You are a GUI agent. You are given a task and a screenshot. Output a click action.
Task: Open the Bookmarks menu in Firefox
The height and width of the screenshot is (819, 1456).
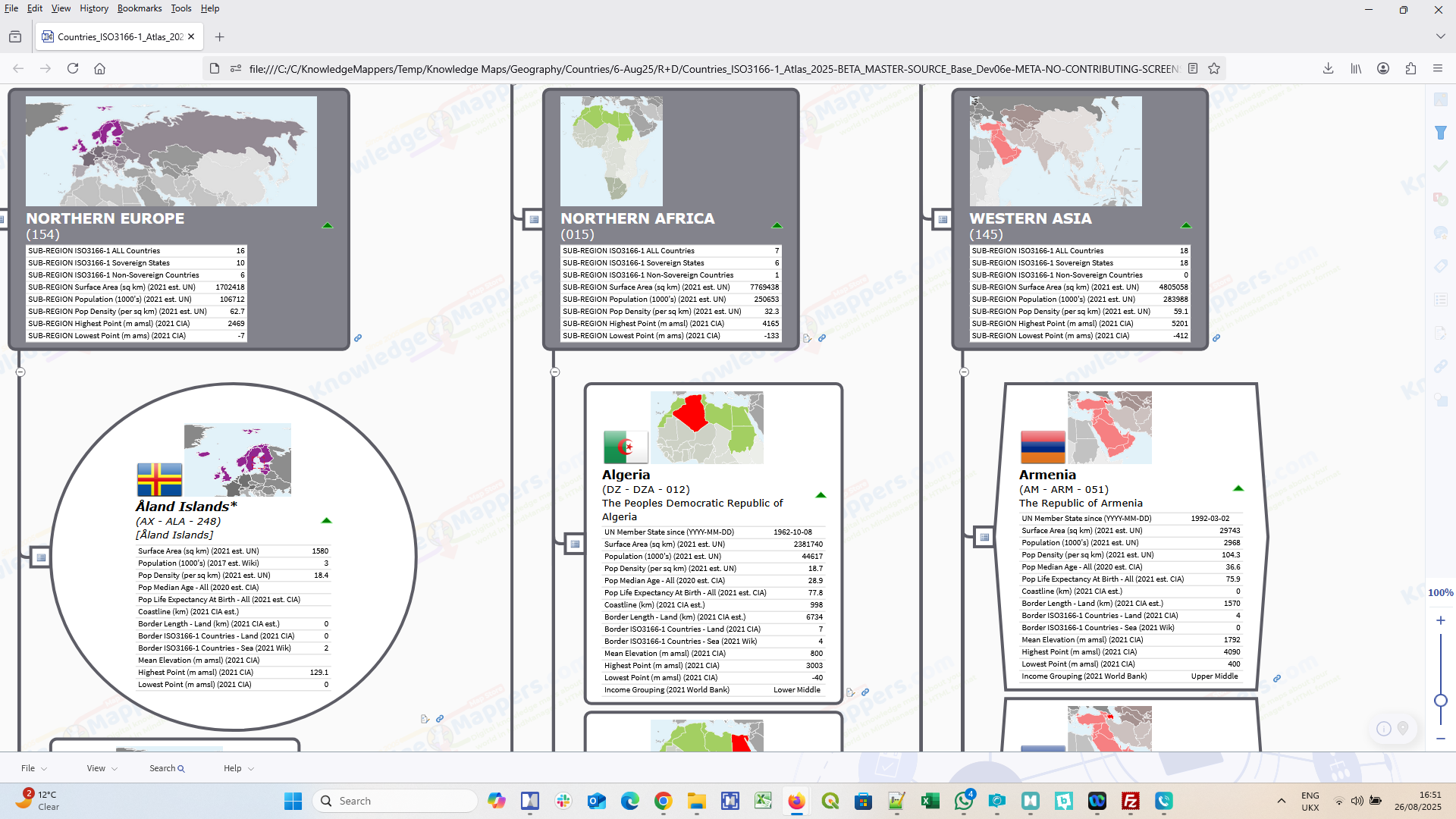[139, 8]
